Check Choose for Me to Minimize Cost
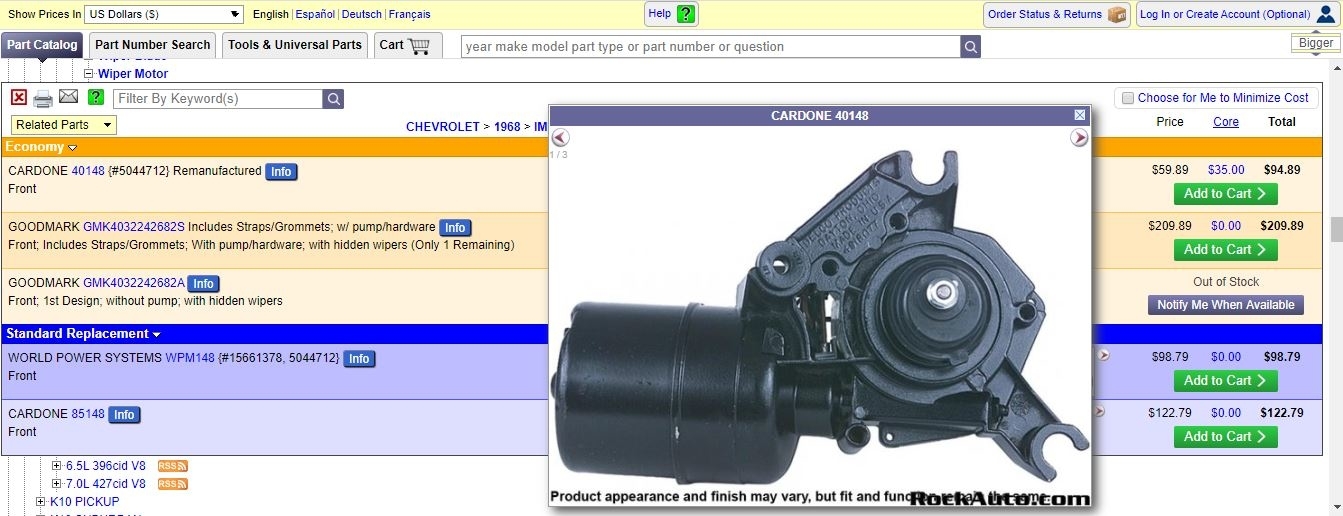The width and height of the screenshot is (1343, 516). [x=1128, y=98]
